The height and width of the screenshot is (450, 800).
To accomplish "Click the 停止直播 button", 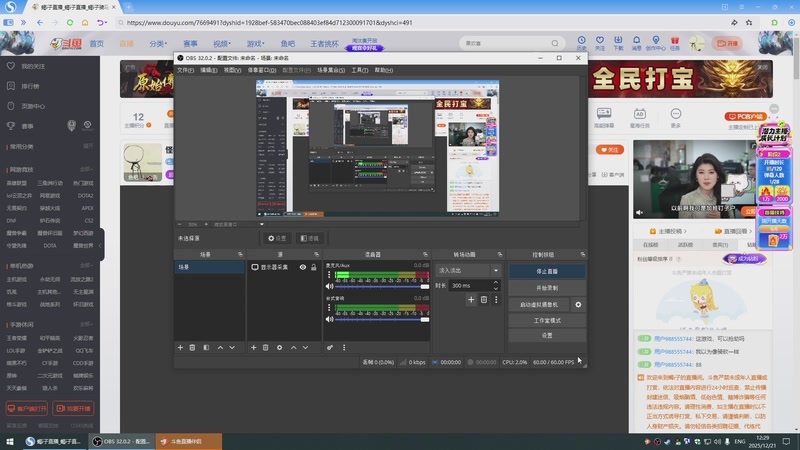I will (547, 271).
